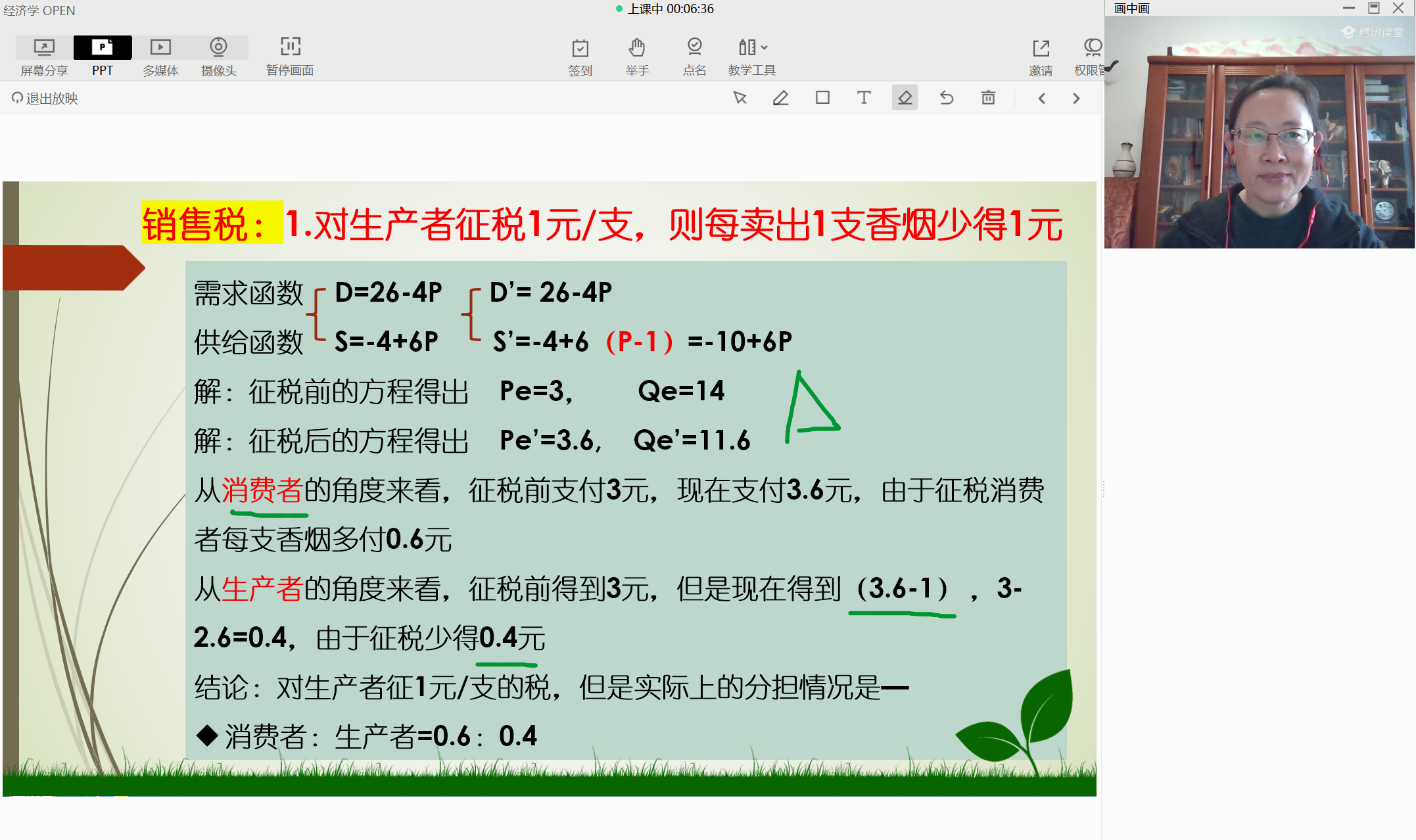1416x840 pixels.
Task: Click the 举手 raise hand icon
Action: [x=636, y=56]
